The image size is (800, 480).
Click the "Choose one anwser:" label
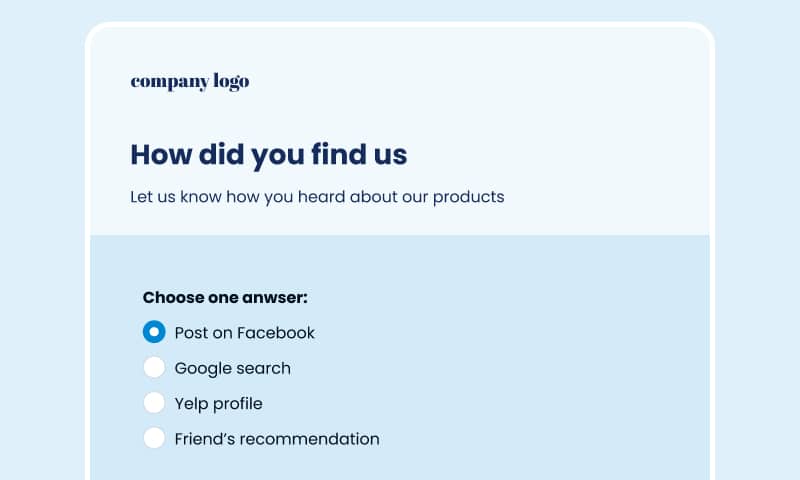click(x=225, y=297)
